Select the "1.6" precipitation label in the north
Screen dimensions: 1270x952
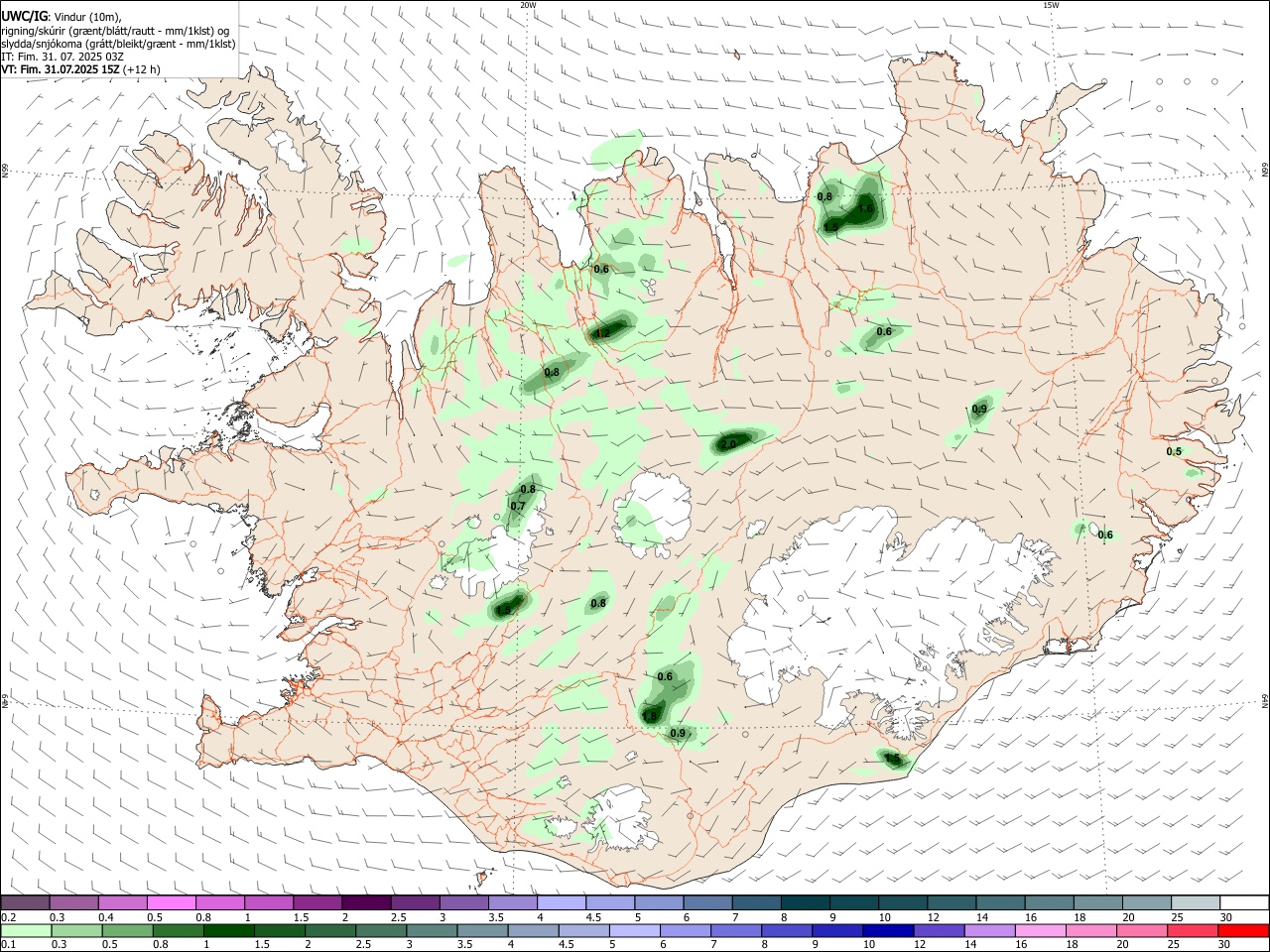865,208
